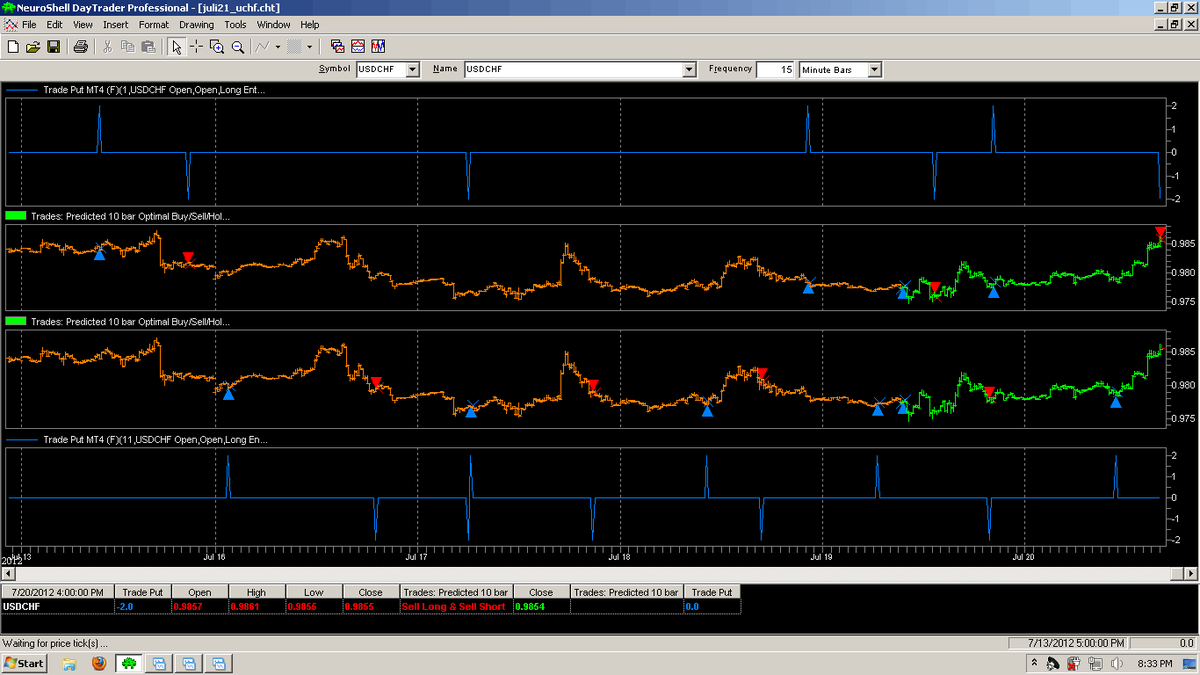Screen dimensions: 1200x675
Task: Open the Windows Start button
Action: click(x=25, y=663)
